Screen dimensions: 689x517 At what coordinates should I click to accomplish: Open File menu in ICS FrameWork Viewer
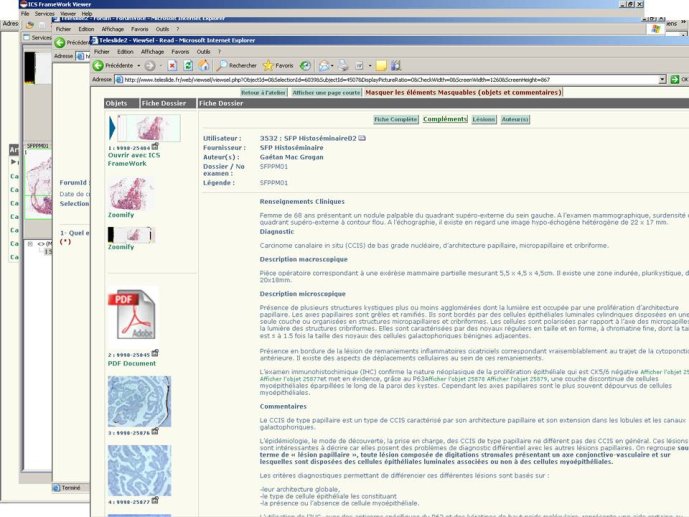point(25,14)
